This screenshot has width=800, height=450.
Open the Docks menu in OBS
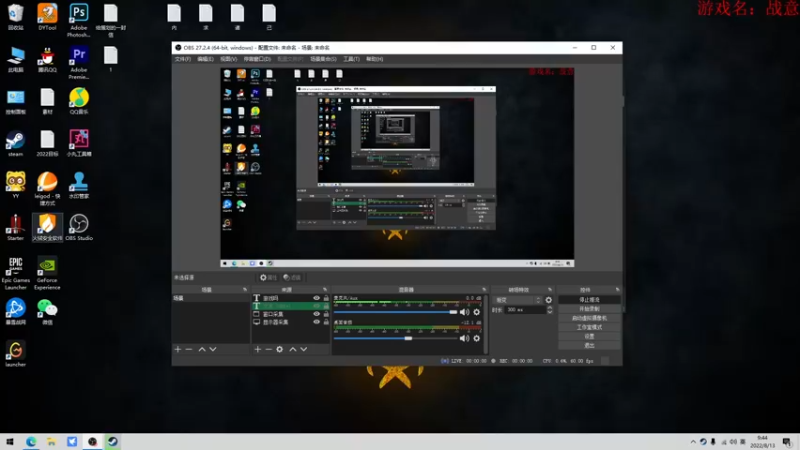click(x=257, y=59)
